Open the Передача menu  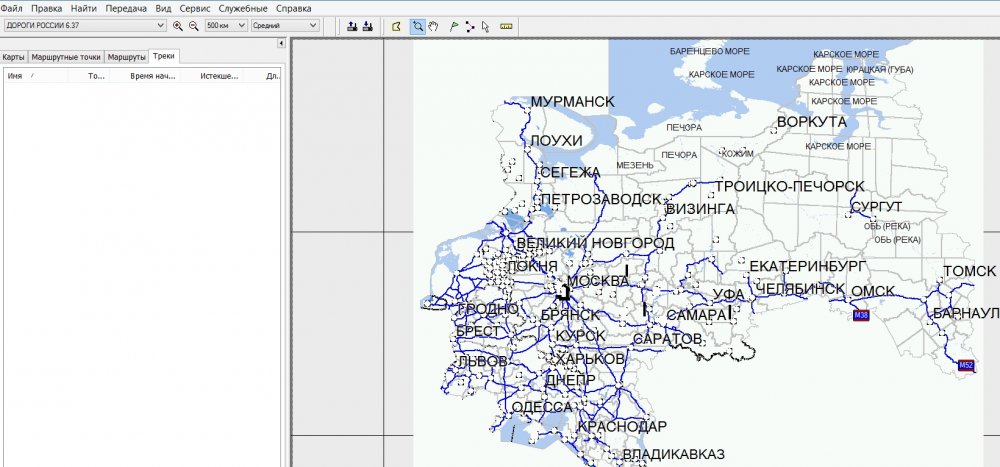[x=124, y=8]
